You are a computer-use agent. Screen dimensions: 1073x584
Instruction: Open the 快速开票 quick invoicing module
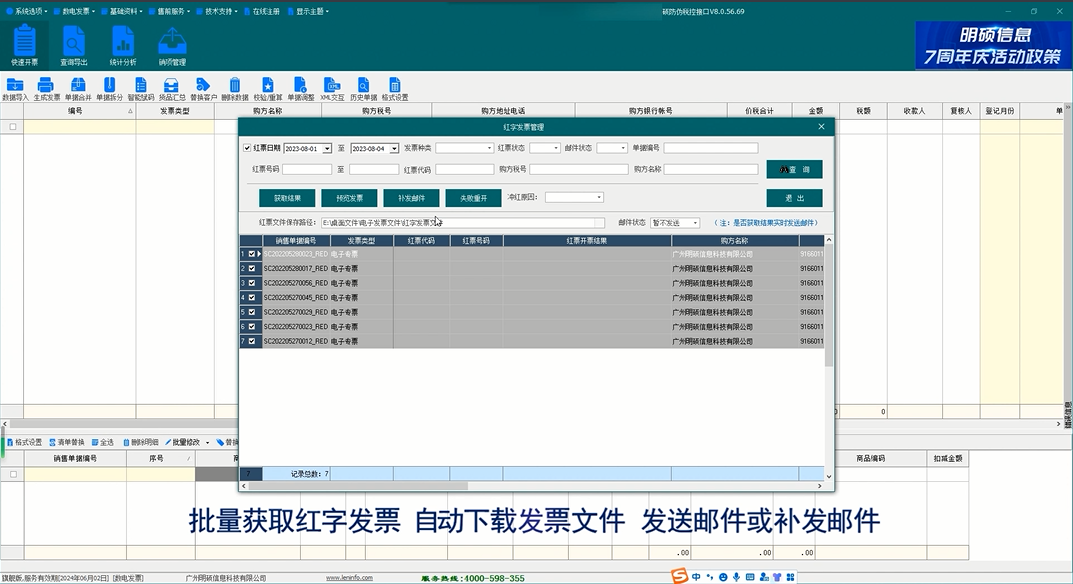(x=25, y=46)
